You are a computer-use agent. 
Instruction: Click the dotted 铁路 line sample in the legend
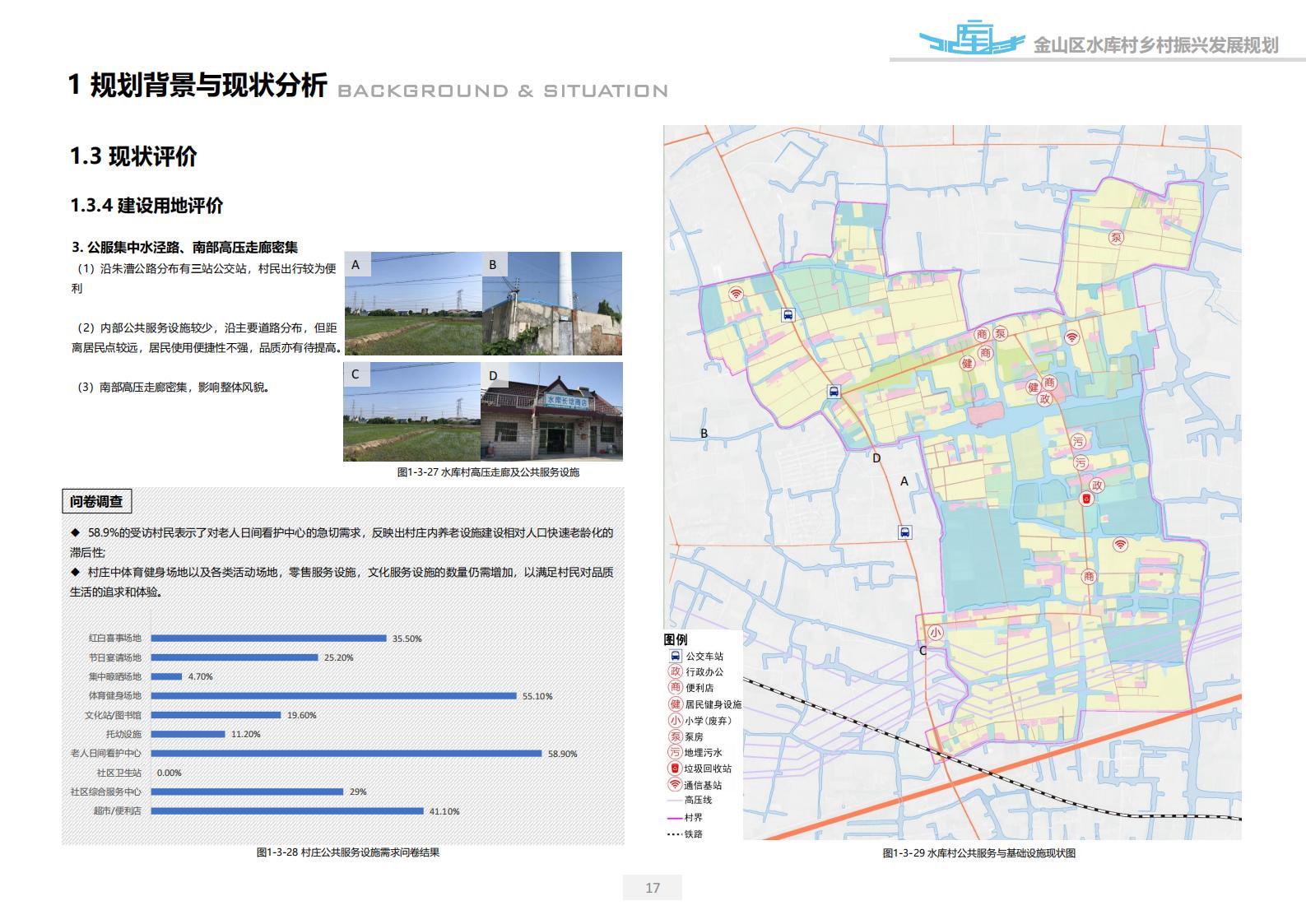click(675, 834)
